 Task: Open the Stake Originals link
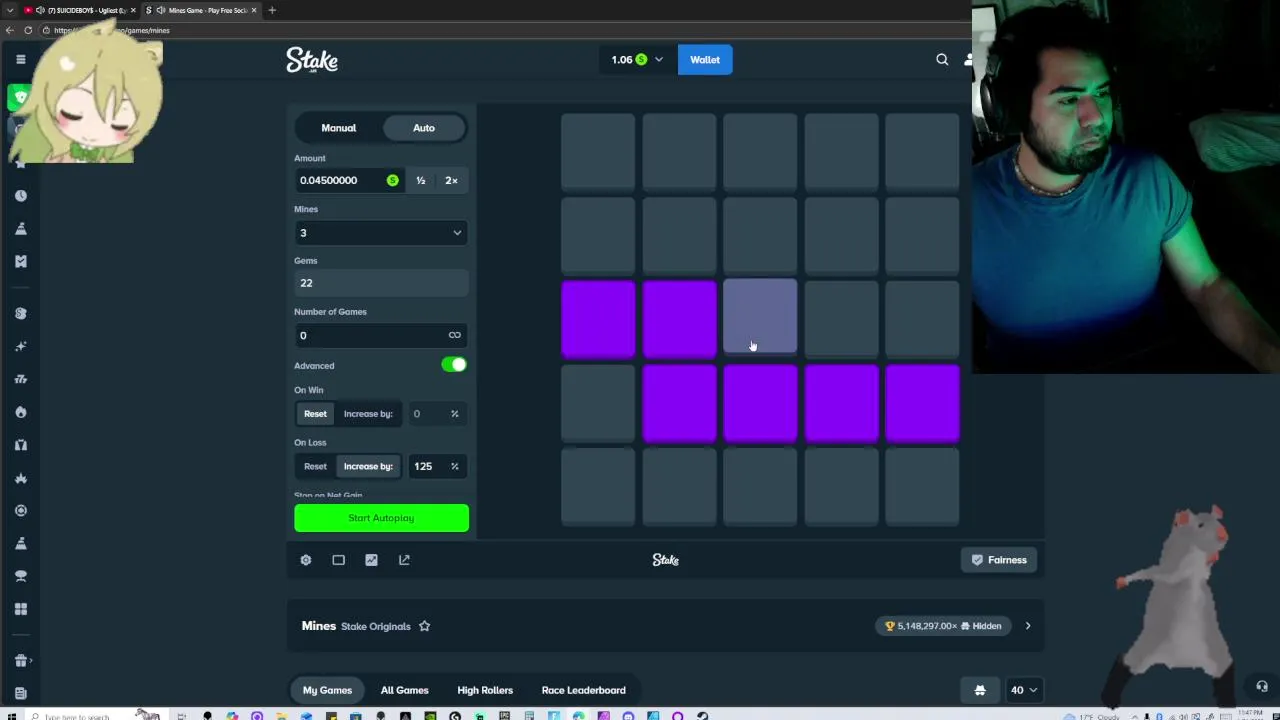[x=376, y=627]
